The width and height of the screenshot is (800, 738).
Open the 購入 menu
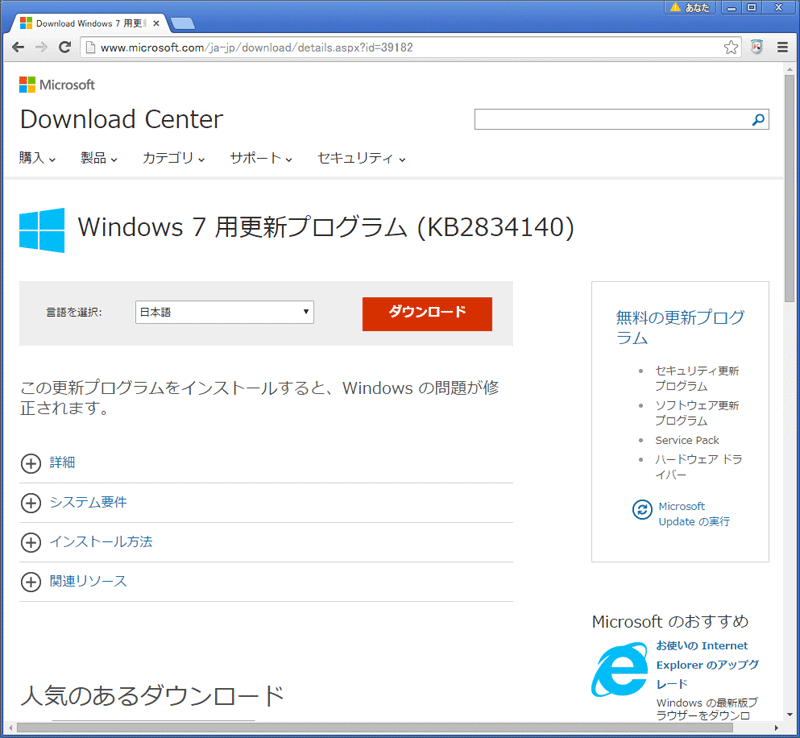tap(37, 158)
